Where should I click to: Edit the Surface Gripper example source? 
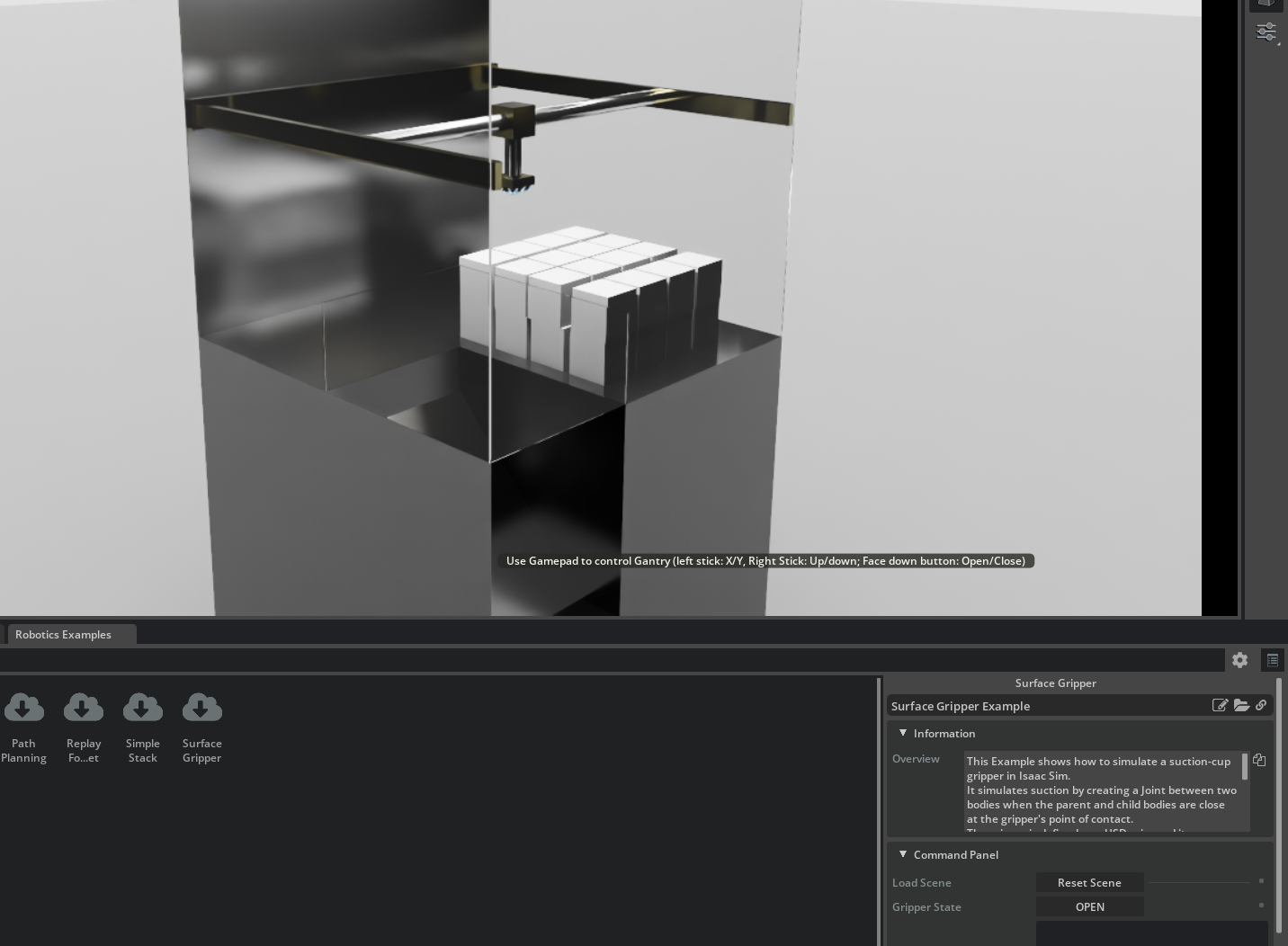pos(1221,705)
